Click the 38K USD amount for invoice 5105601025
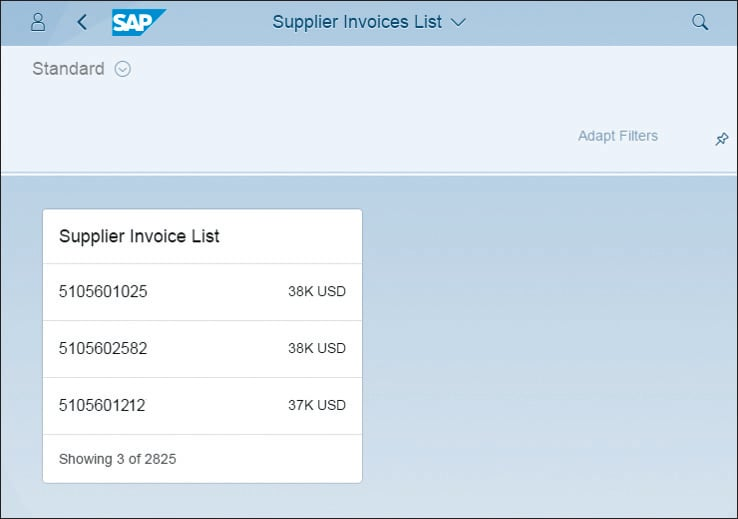Image resolution: width=738 pixels, height=519 pixels. [x=316, y=292]
